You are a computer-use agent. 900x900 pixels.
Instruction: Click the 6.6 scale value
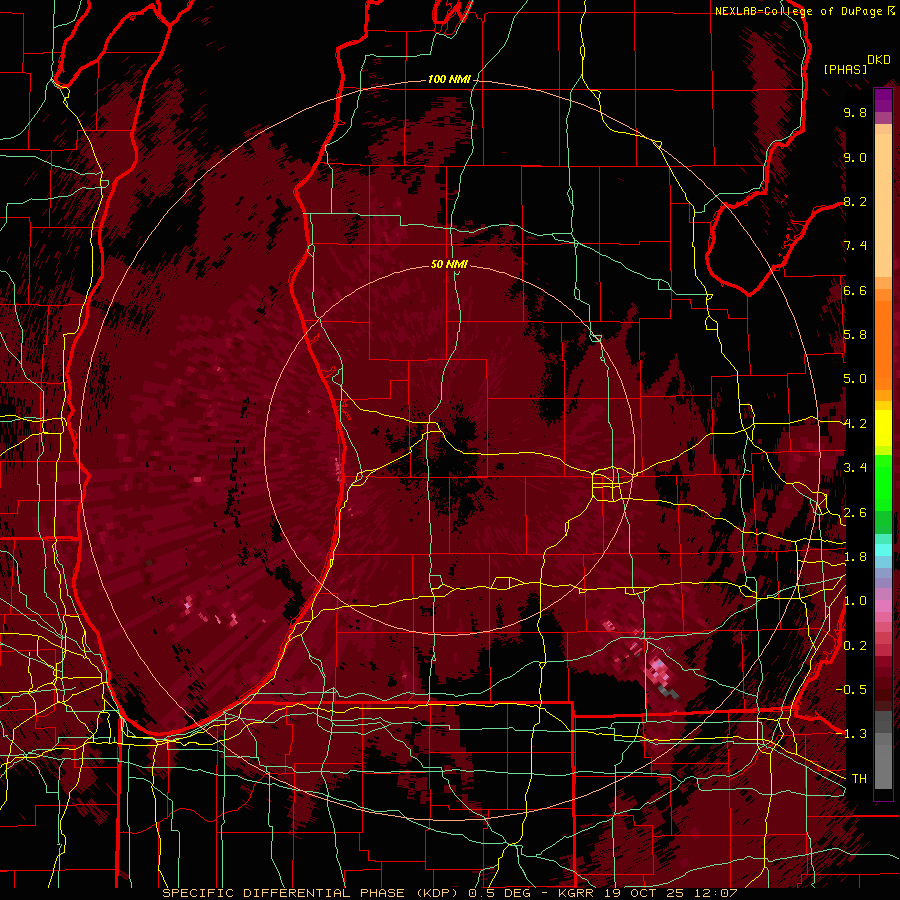coord(855,290)
